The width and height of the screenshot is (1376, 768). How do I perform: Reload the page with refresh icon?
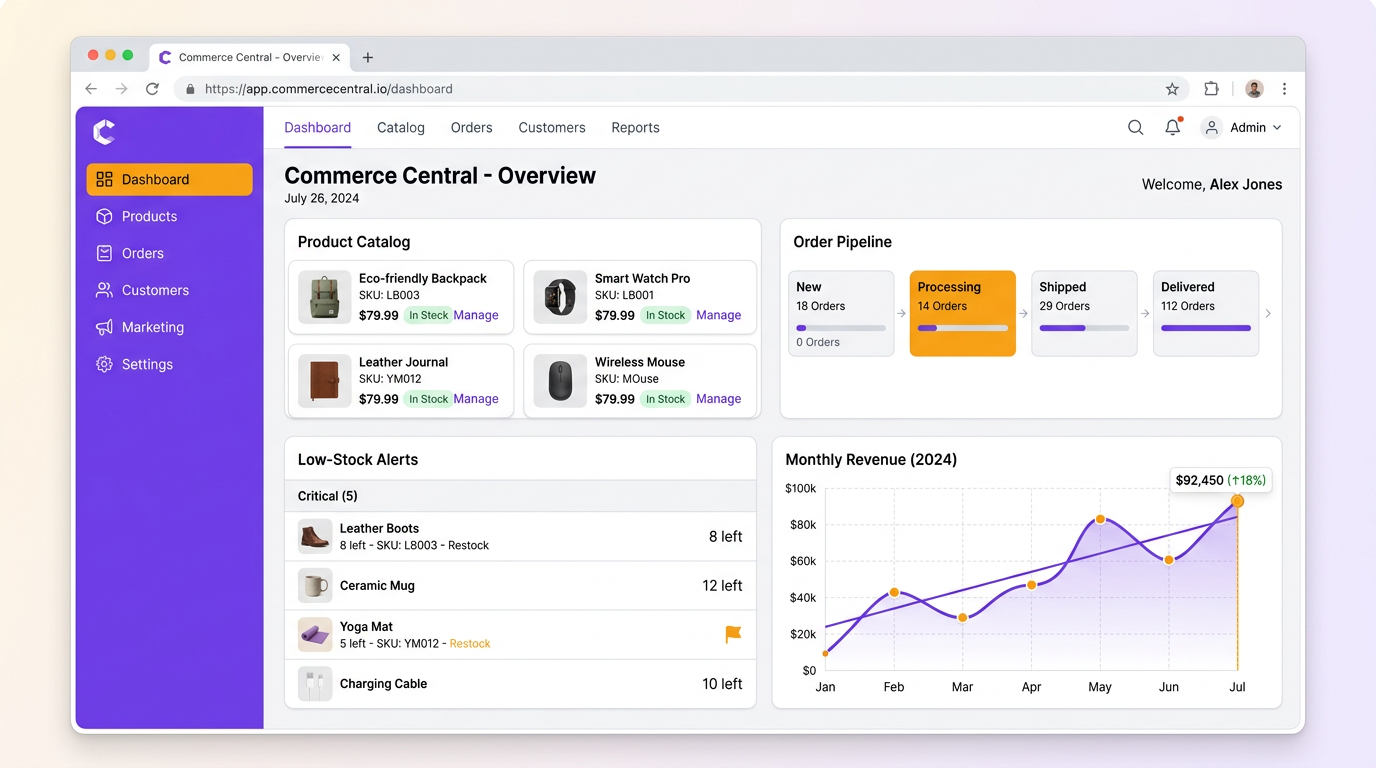[152, 89]
